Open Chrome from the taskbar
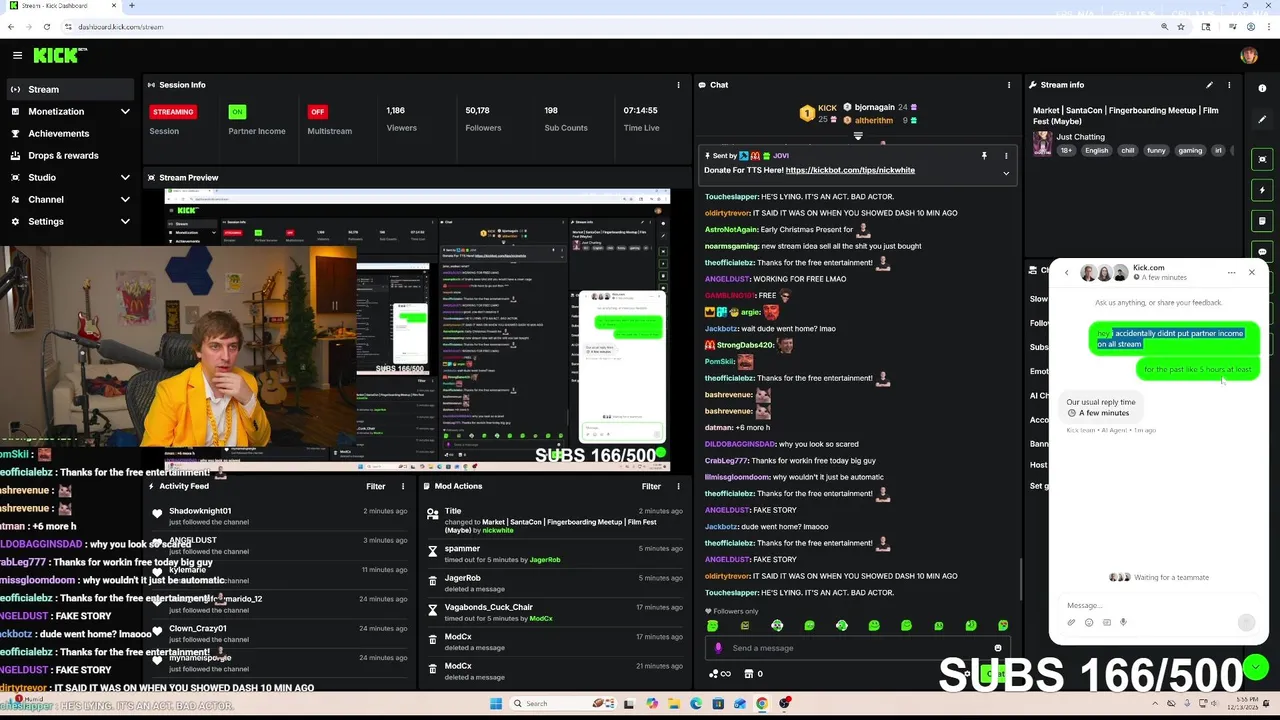The width and height of the screenshot is (1280, 720). click(x=761, y=704)
